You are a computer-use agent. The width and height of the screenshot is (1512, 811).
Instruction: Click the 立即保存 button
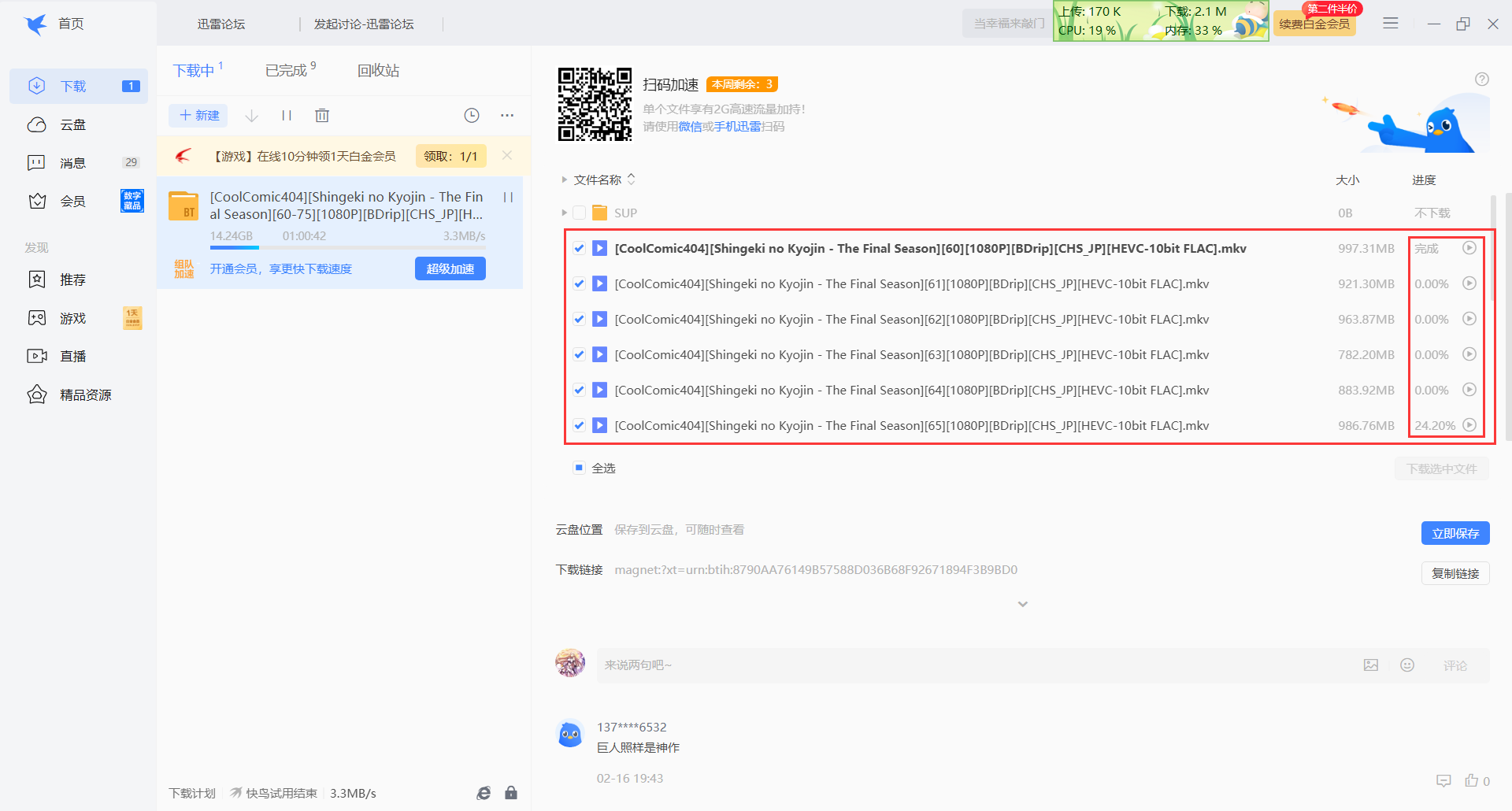tap(1455, 533)
